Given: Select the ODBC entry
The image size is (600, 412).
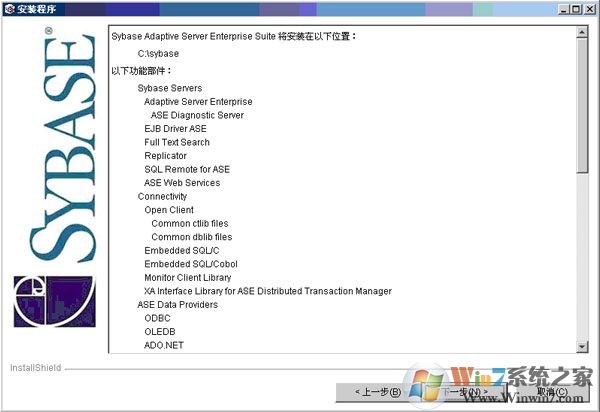Looking at the screenshot, I should (157, 318).
